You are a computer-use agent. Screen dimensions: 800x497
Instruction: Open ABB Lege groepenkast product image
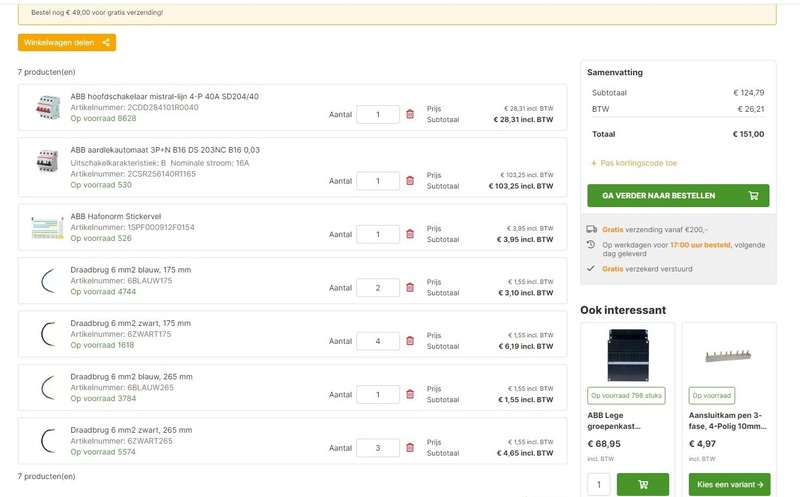(628, 355)
